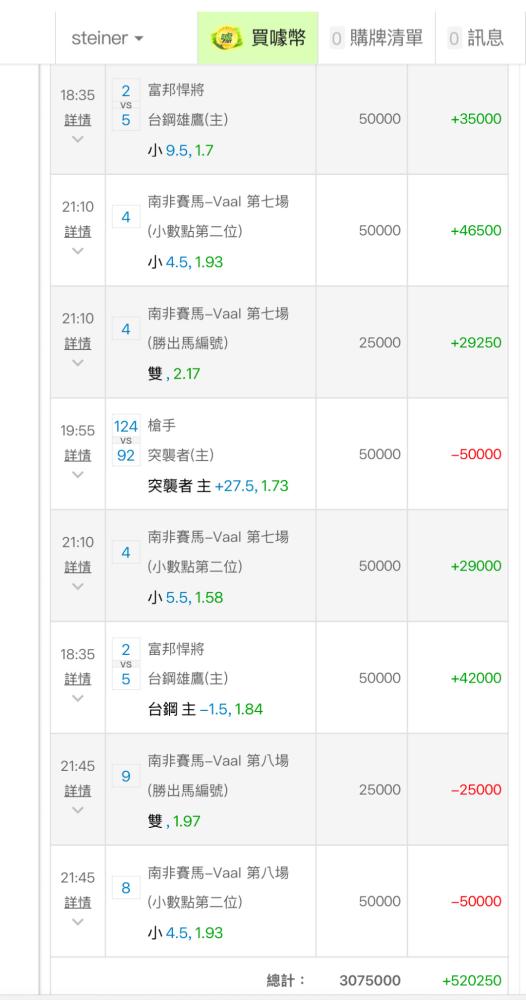Expand chevron under the 雙 1.97 第八場 bet
The image size is (526, 1000).
click(x=78, y=810)
